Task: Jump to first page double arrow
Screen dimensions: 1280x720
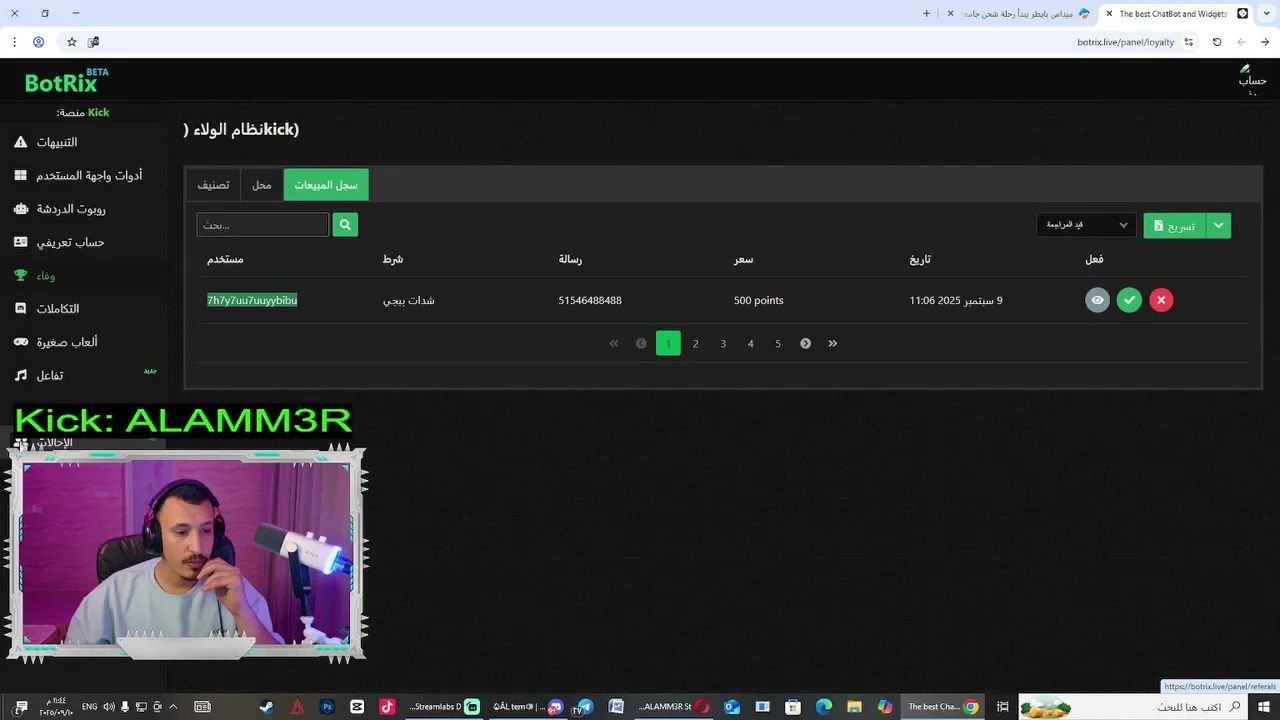Action: tap(614, 343)
